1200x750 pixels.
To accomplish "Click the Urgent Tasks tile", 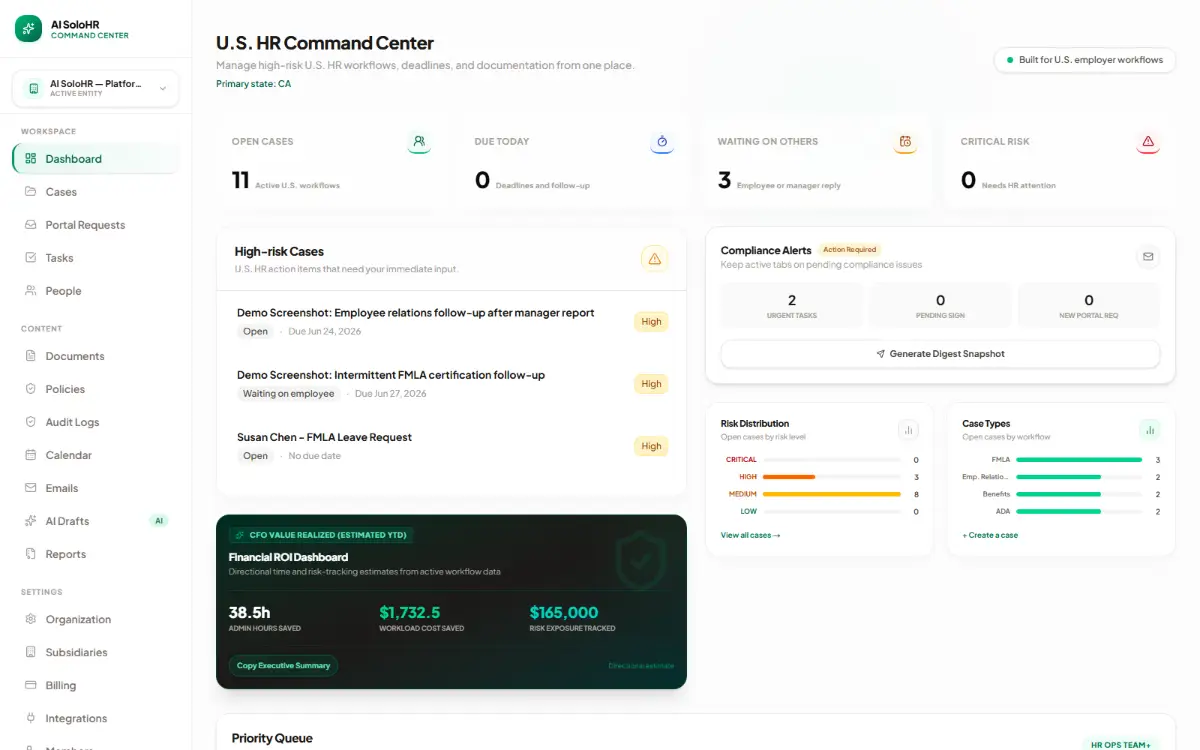I will click(x=792, y=305).
